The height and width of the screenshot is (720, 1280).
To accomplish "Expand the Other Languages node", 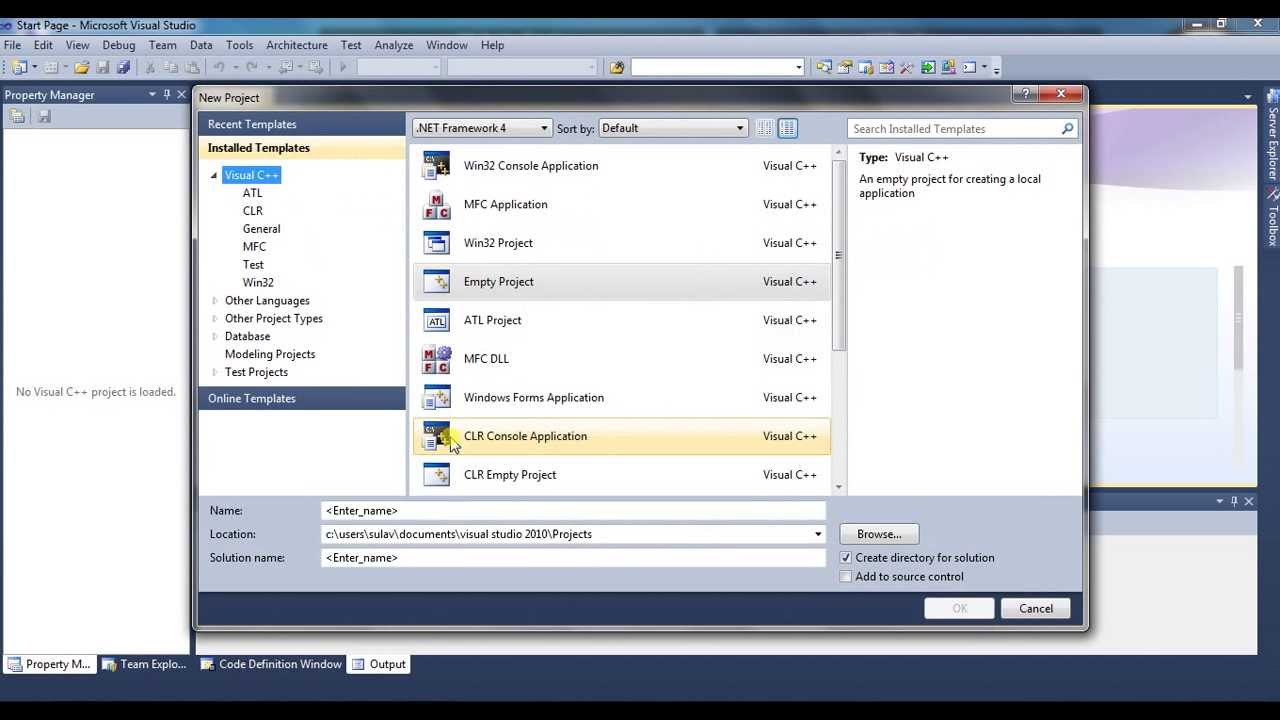I will coord(214,301).
